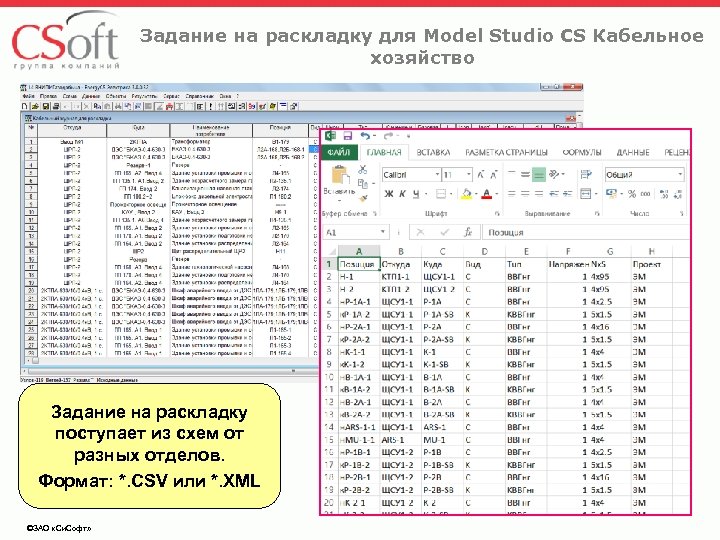Image resolution: width=720 pixels, height=540 pixels.
Task: Click the Print icon in EnergyCS toolbar
Action: 56,106
